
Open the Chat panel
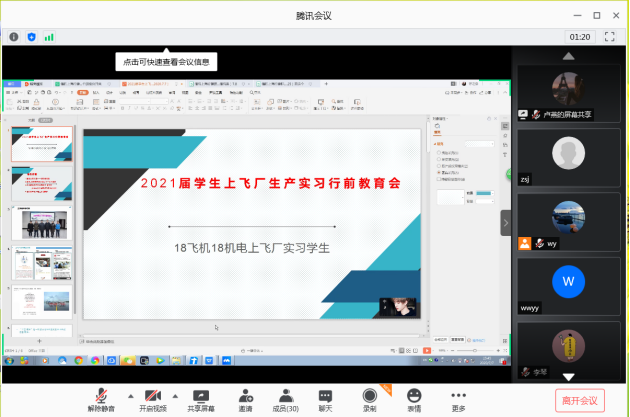point(325,400)
